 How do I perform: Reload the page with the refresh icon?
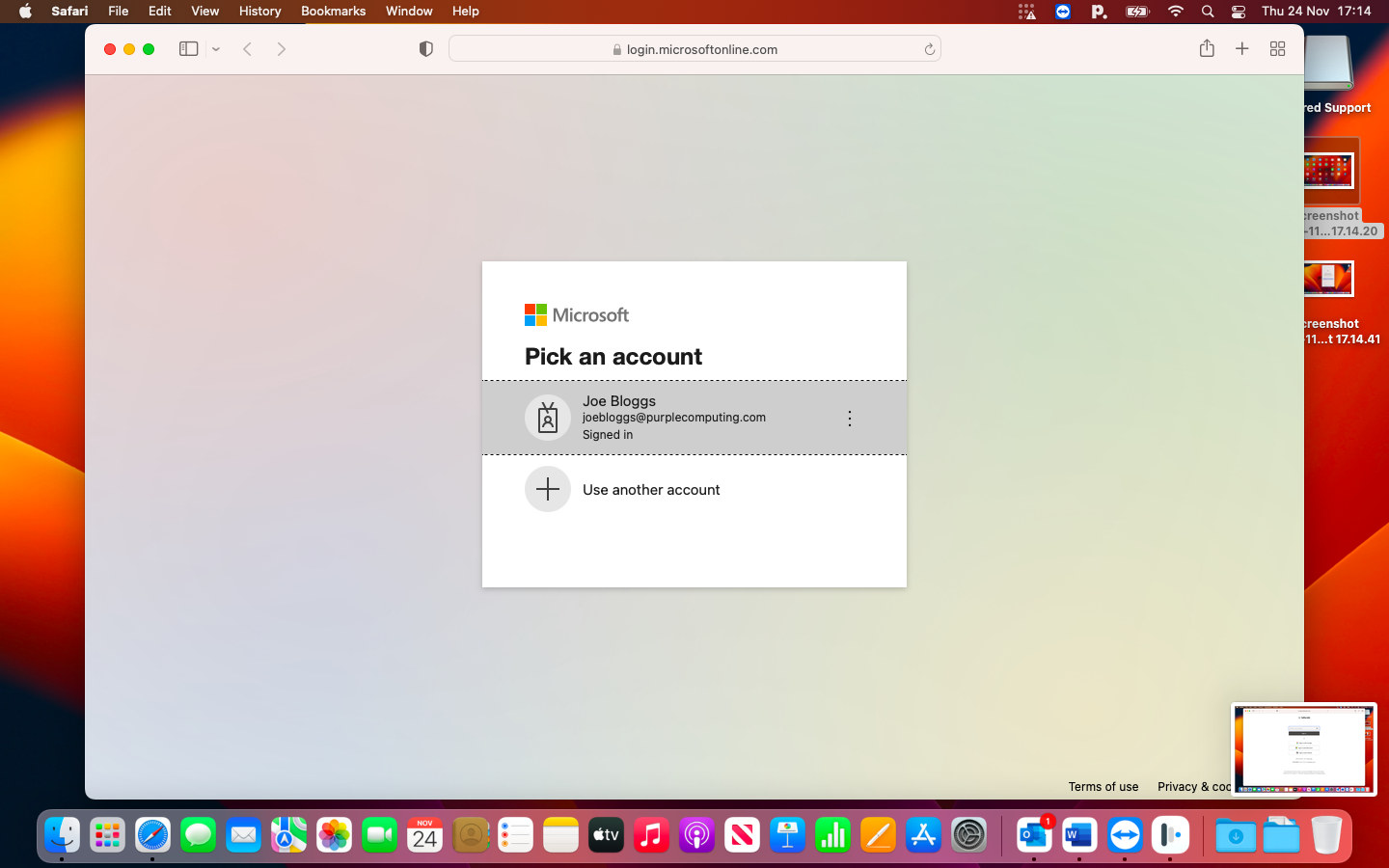tap(929, 49)
